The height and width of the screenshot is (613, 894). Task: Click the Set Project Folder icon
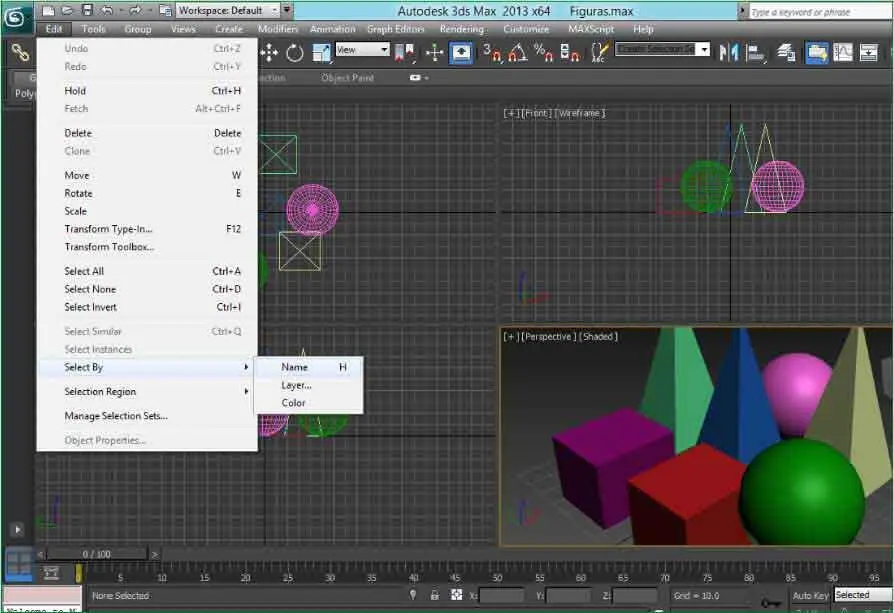(x=166, y=10)
